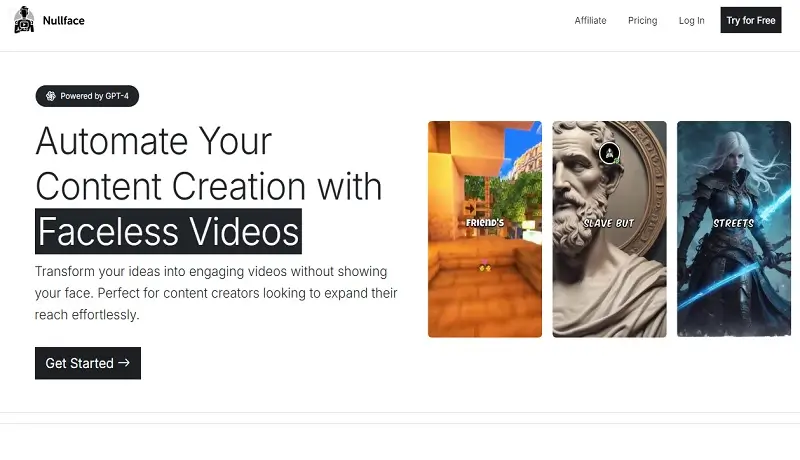This screenshot has width=800, height=460.
Task: Click the OpenAI icon in the GPT-4 badge
Action: pos(50,96)
